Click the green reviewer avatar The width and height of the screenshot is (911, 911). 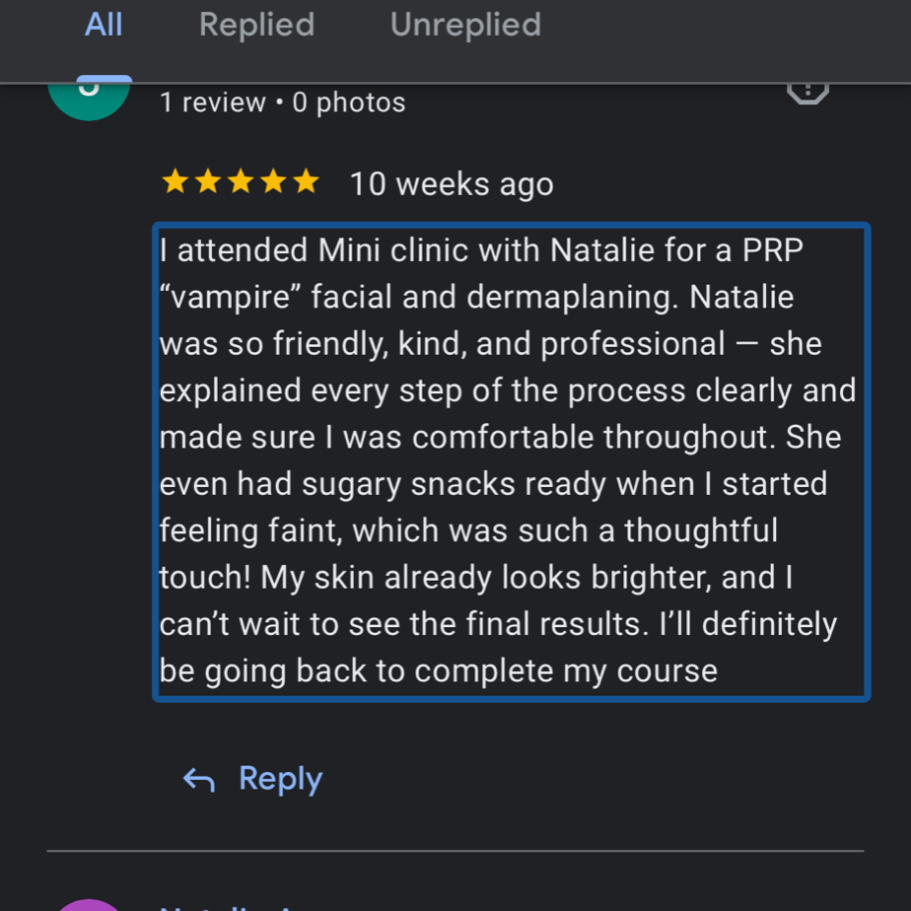(90, 97)
